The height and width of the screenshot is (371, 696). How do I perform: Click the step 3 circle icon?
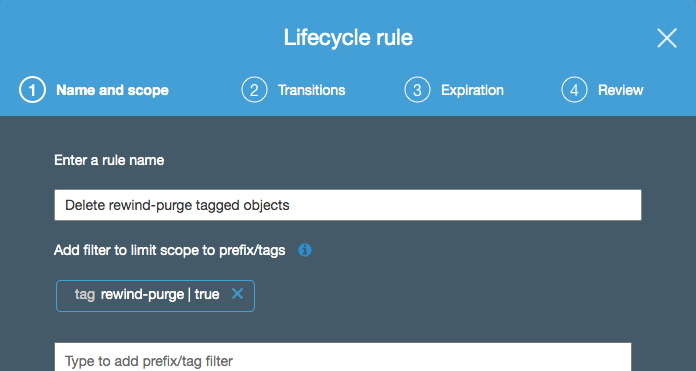coord(417,90)
